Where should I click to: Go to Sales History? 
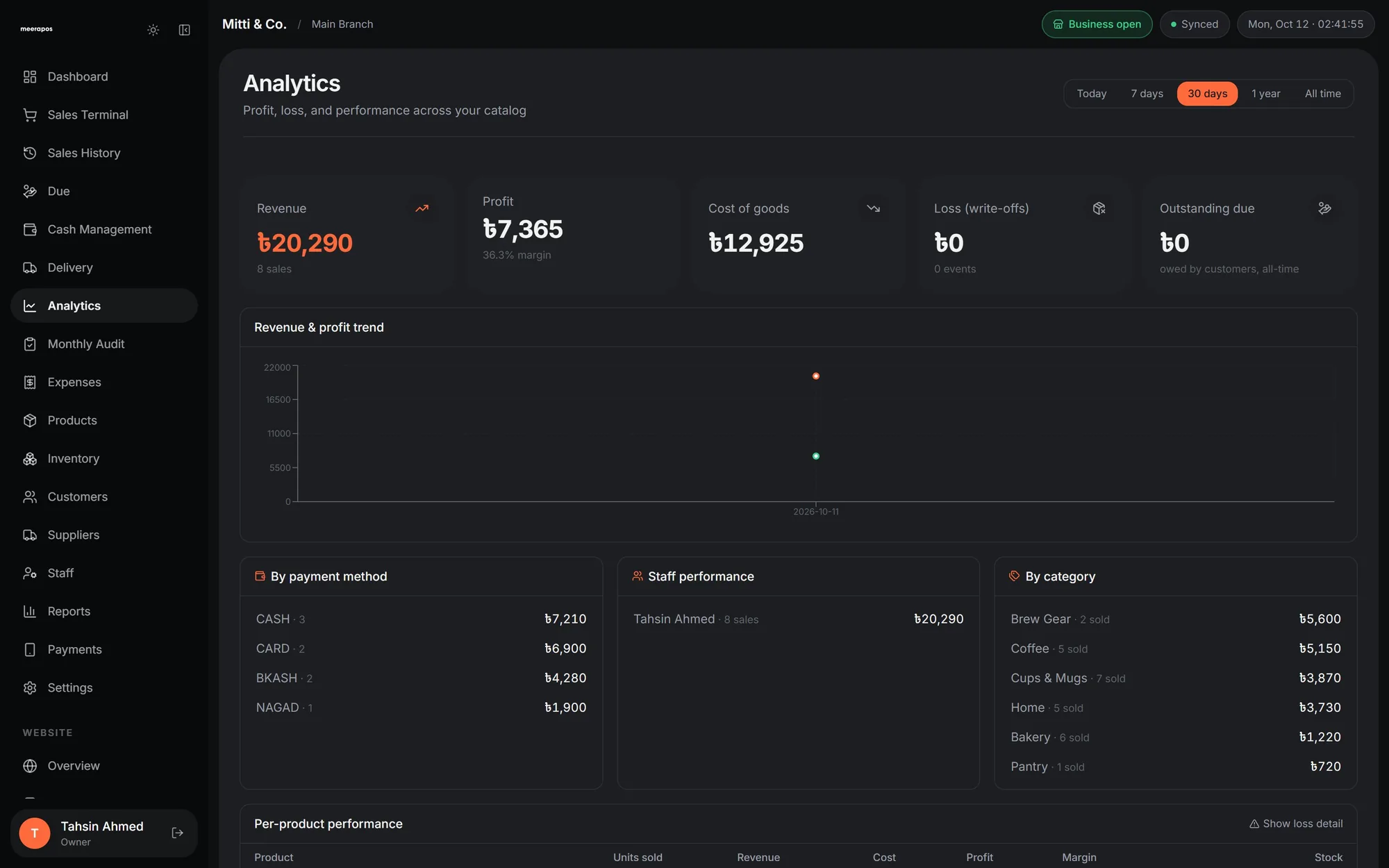(x=104, y=153)
